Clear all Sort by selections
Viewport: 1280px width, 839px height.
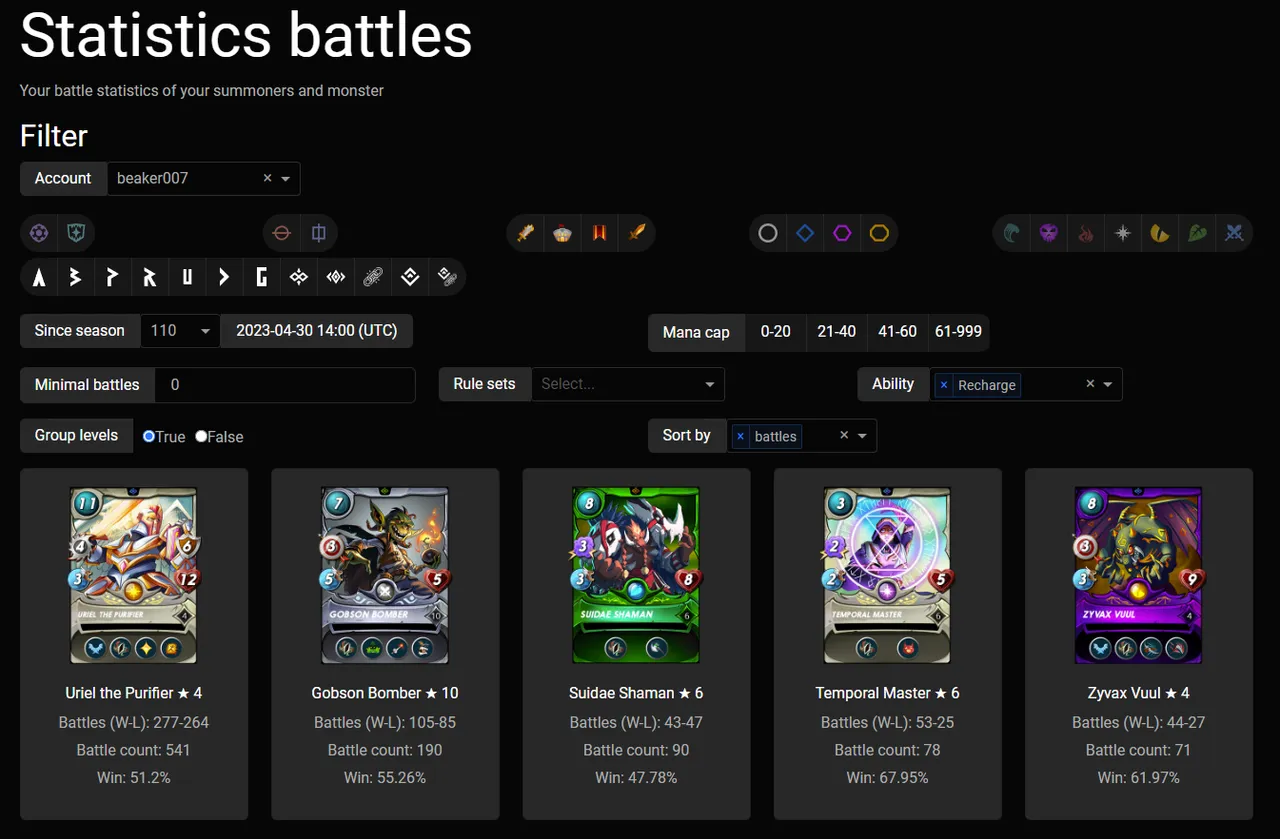pyautogui.click(x=844, y=435)
